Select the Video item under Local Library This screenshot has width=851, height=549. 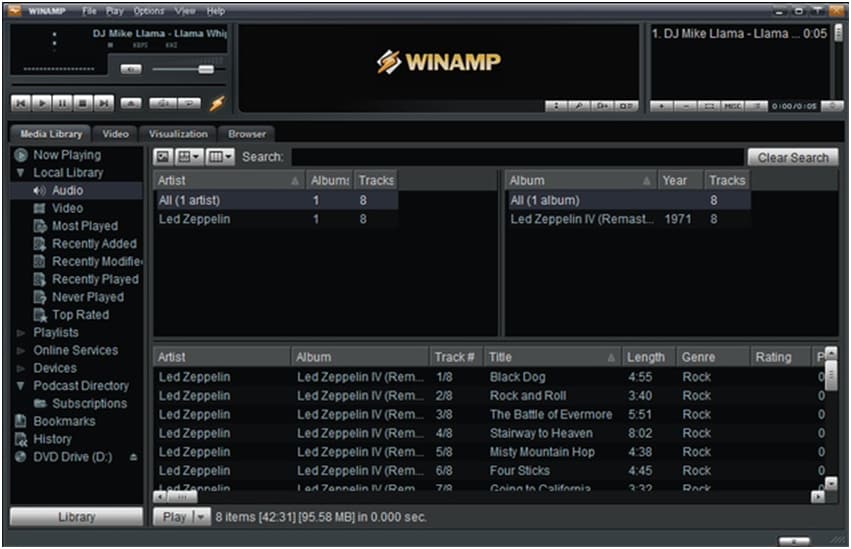coord(67,208)
